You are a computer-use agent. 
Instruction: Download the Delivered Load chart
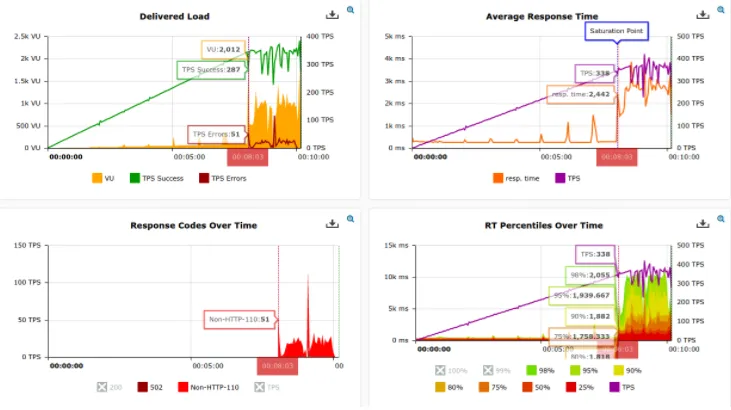pyautogui.click(x=332, y=14)
